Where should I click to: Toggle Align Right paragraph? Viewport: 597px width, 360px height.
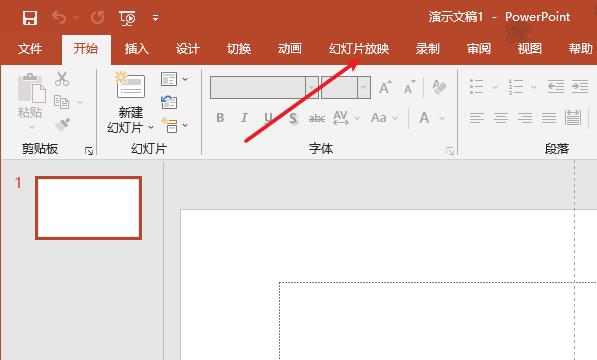pos(525,118)
